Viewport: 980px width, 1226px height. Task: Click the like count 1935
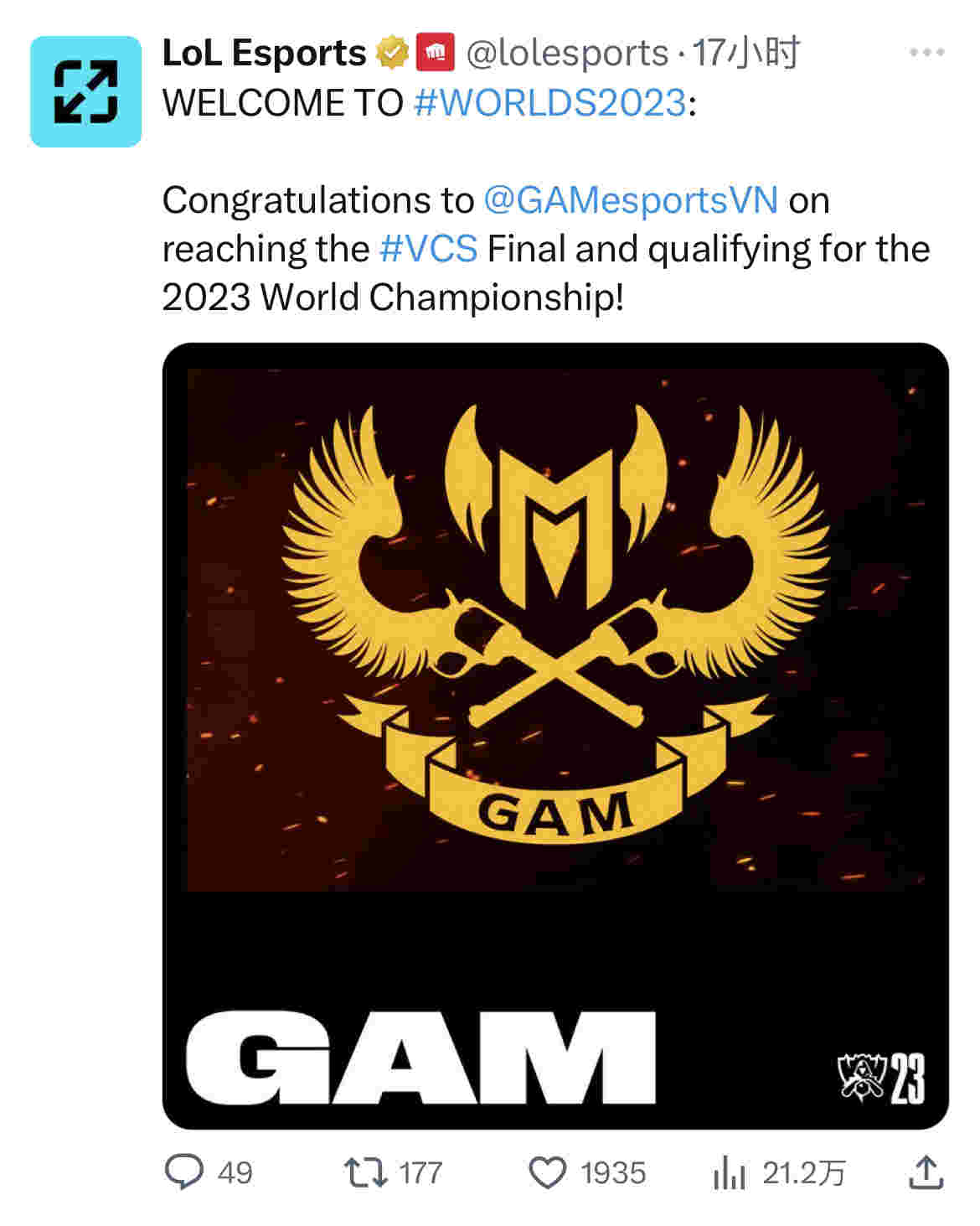tap(613, 1172)
